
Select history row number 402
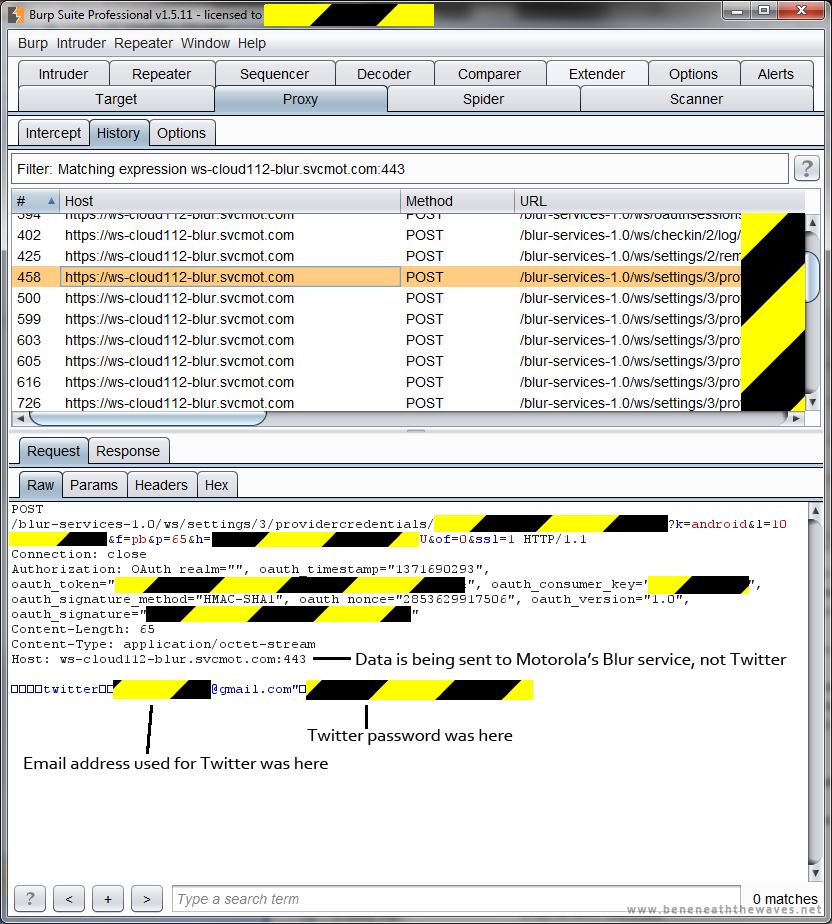(376, 235)
